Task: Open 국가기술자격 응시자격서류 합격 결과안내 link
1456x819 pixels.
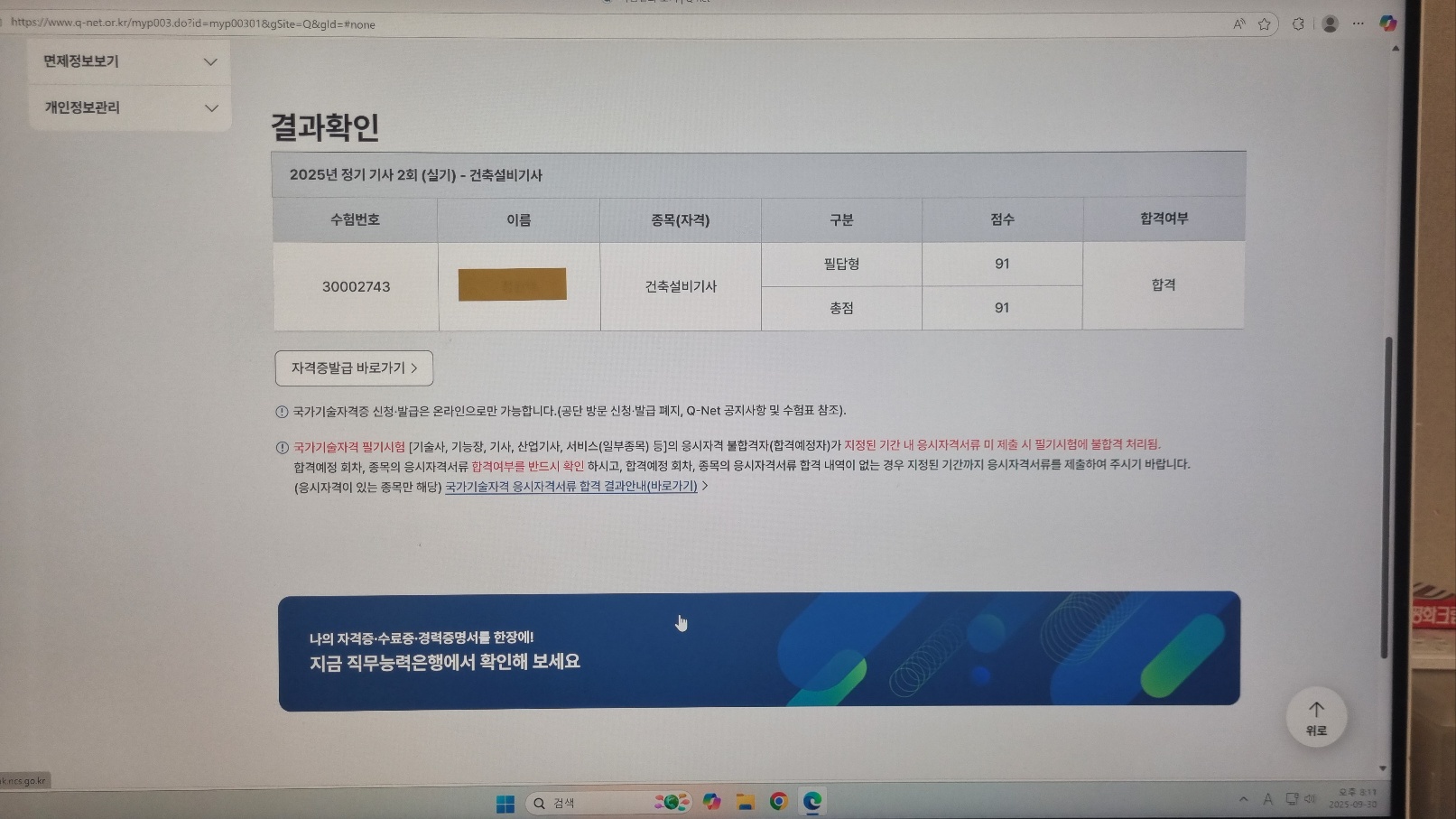Action: [571, 487]
